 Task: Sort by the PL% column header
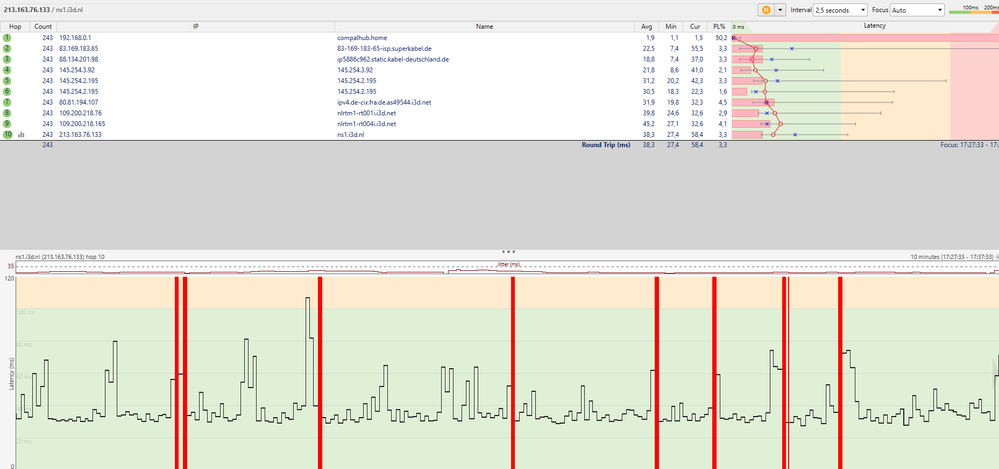[718, 26]
